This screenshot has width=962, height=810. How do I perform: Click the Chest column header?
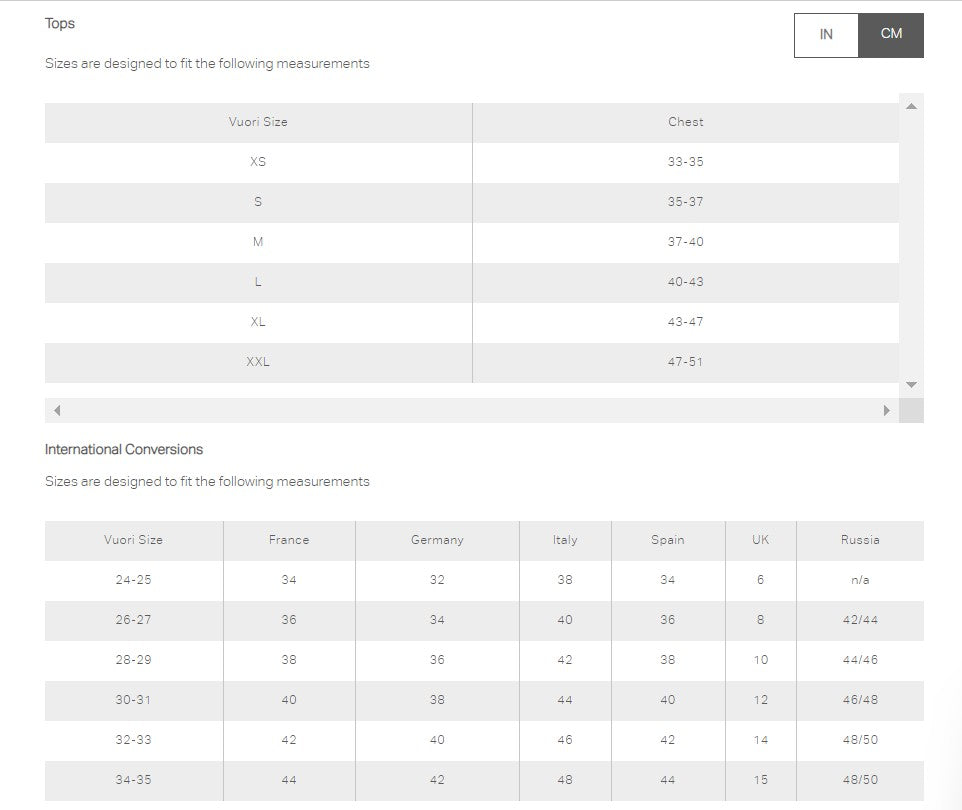(685, 122)
